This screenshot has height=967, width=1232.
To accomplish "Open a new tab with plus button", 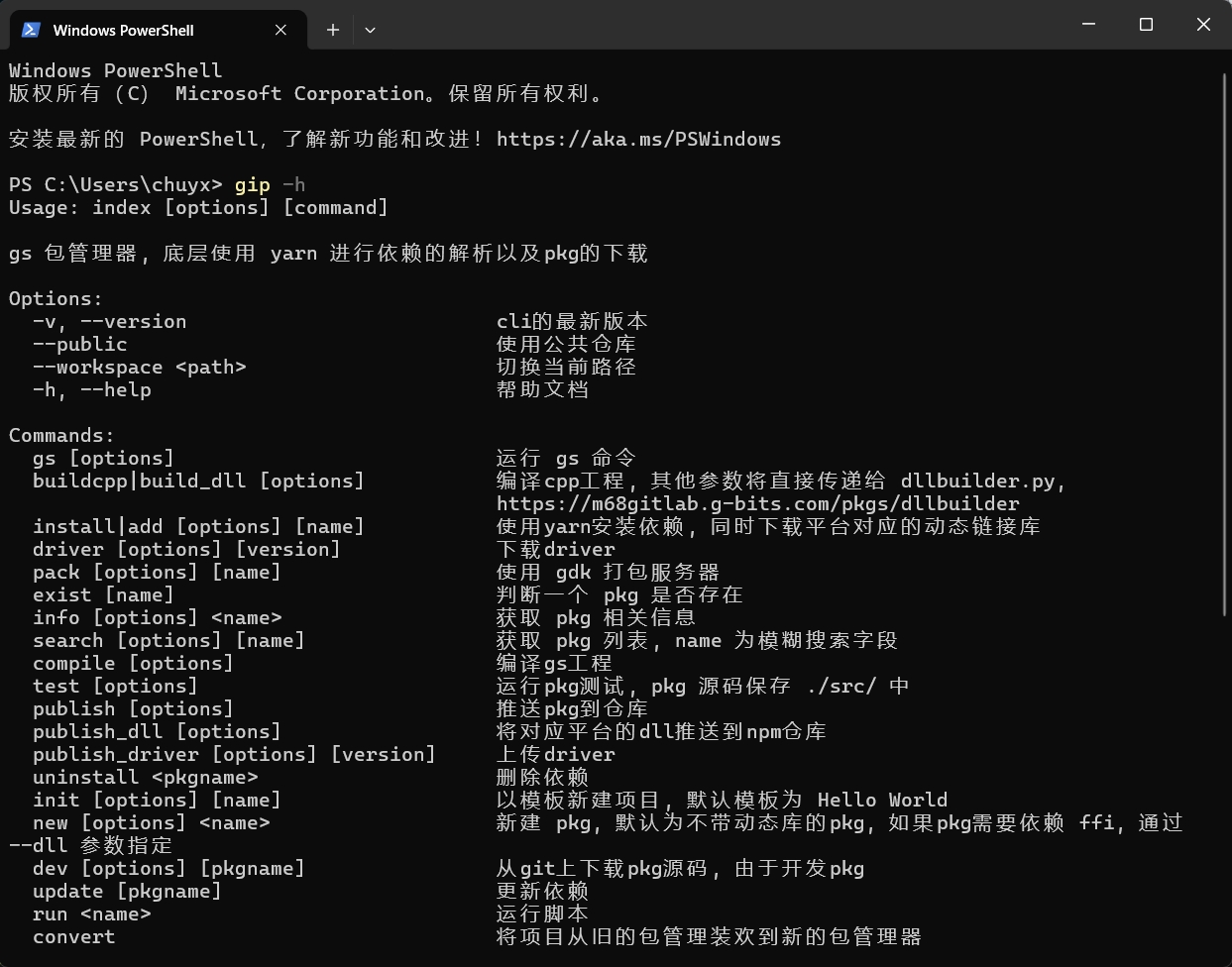I will click(x=333, y=30).
